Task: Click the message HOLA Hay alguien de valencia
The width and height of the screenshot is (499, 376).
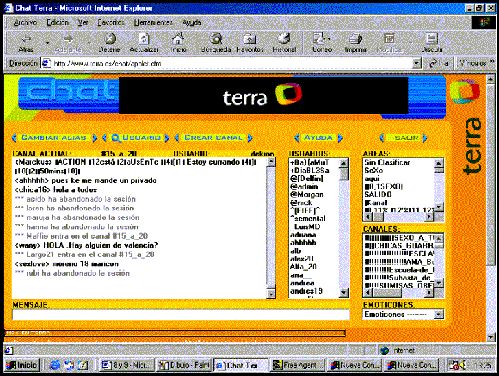Action: 86,245
